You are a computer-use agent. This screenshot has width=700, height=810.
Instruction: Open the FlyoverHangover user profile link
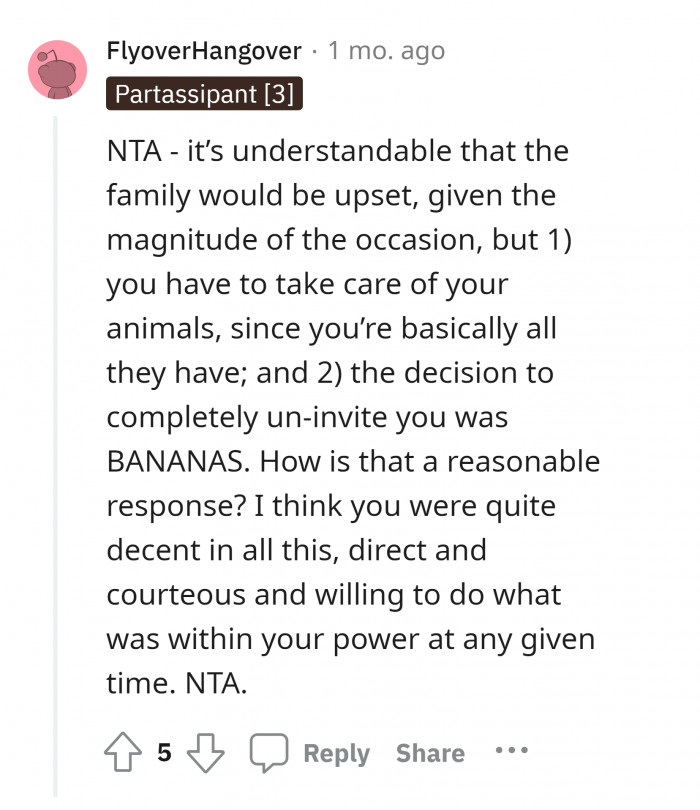(x=204, y=50)
